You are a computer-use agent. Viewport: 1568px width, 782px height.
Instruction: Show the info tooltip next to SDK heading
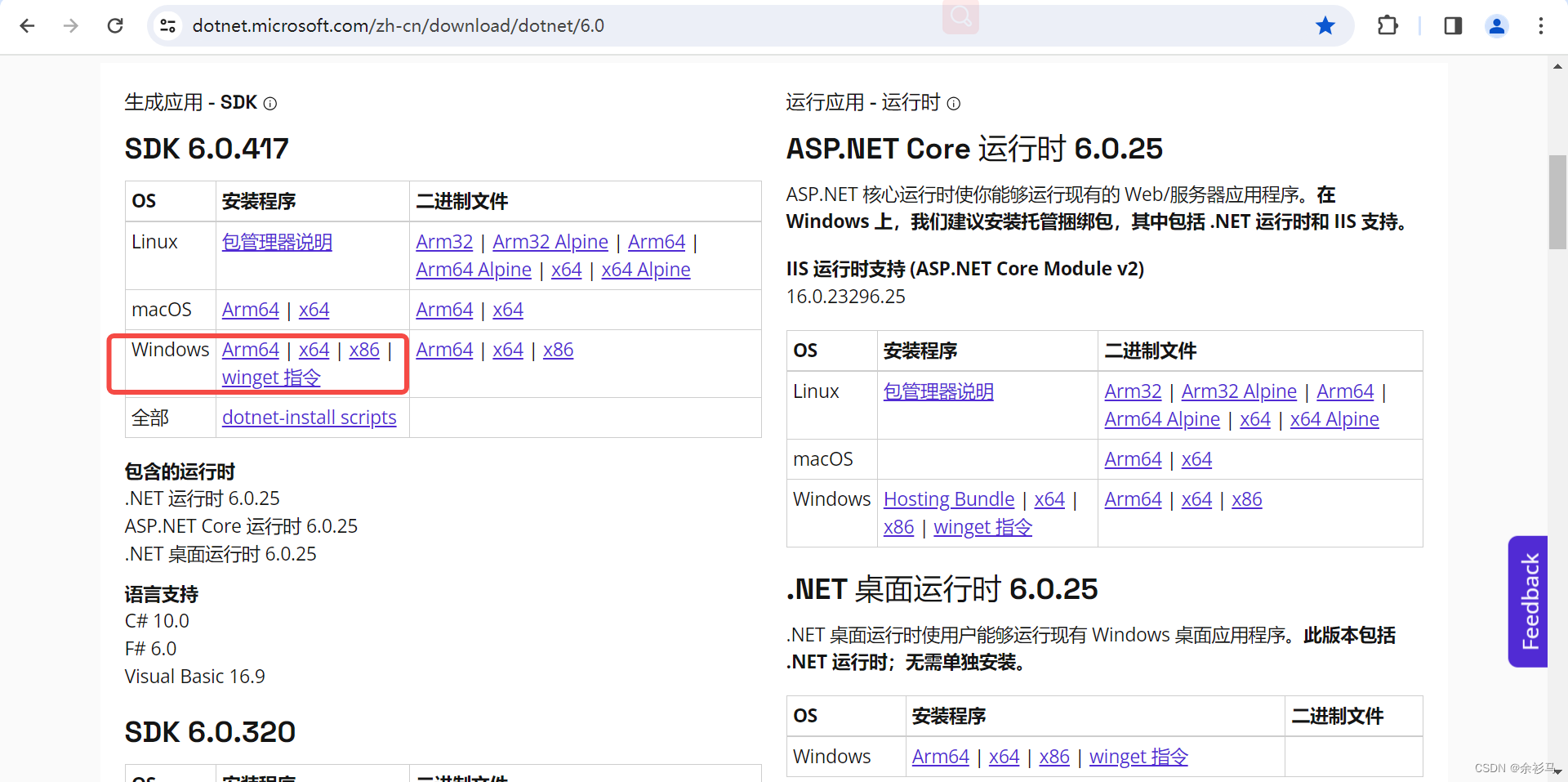(270, 104)
